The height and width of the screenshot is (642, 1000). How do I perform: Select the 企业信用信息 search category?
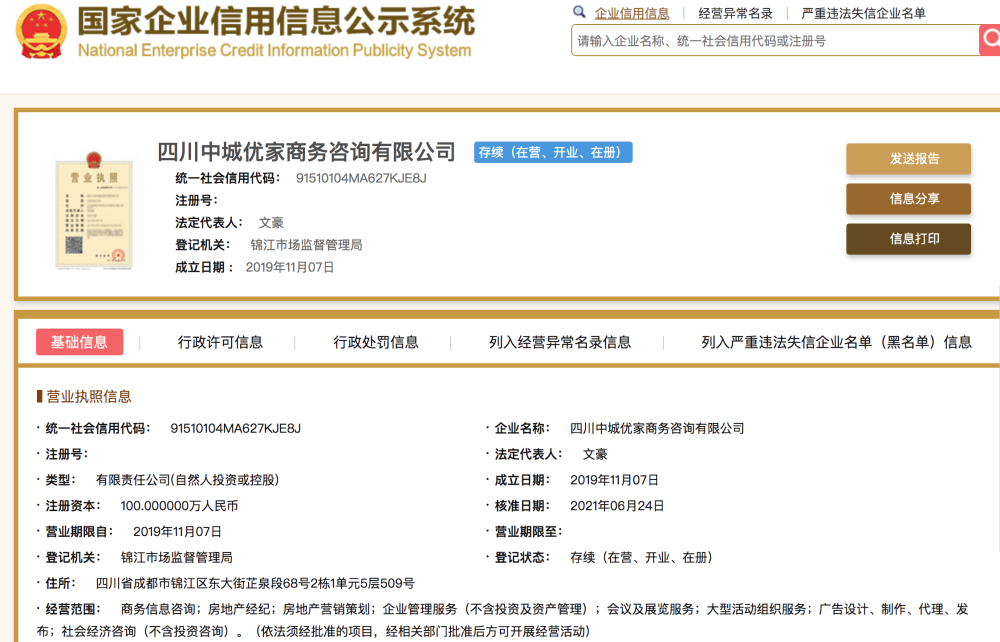(632, 13)
